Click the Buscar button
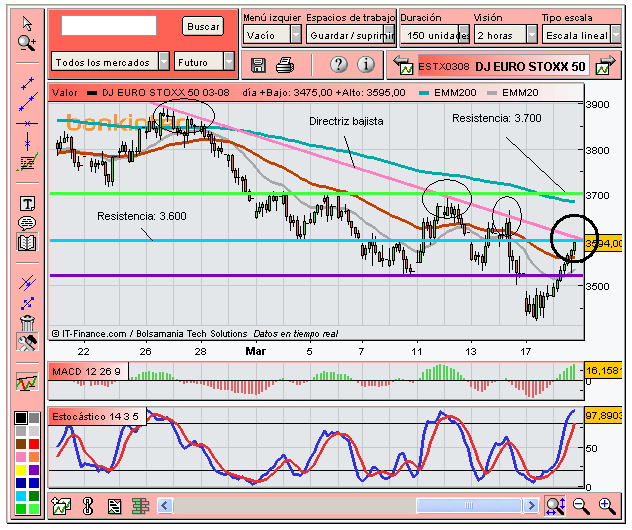This screenshot has width=632, height=530. tap(203, 27)
